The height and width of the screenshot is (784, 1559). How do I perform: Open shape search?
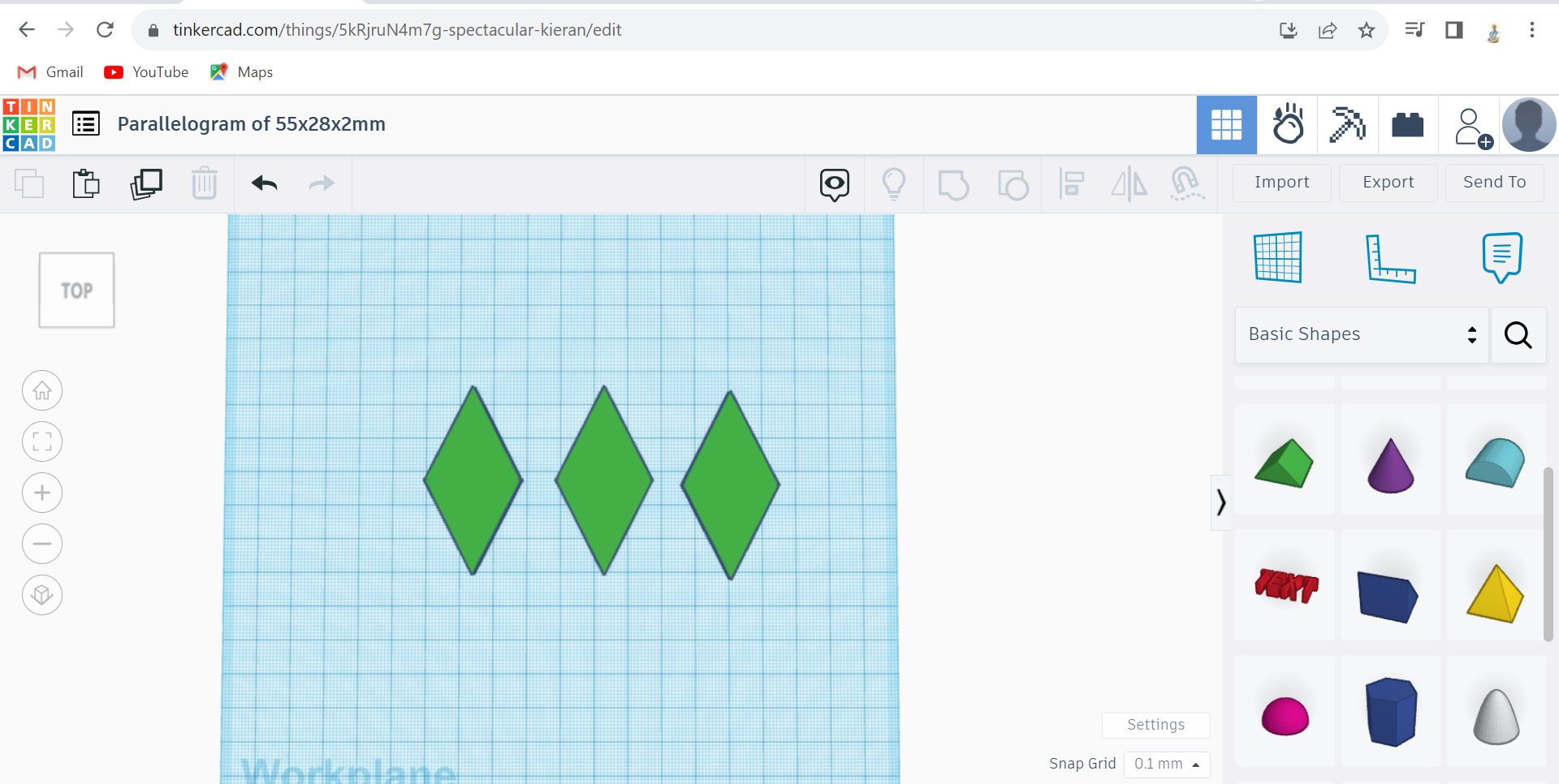pos(1518,334)
